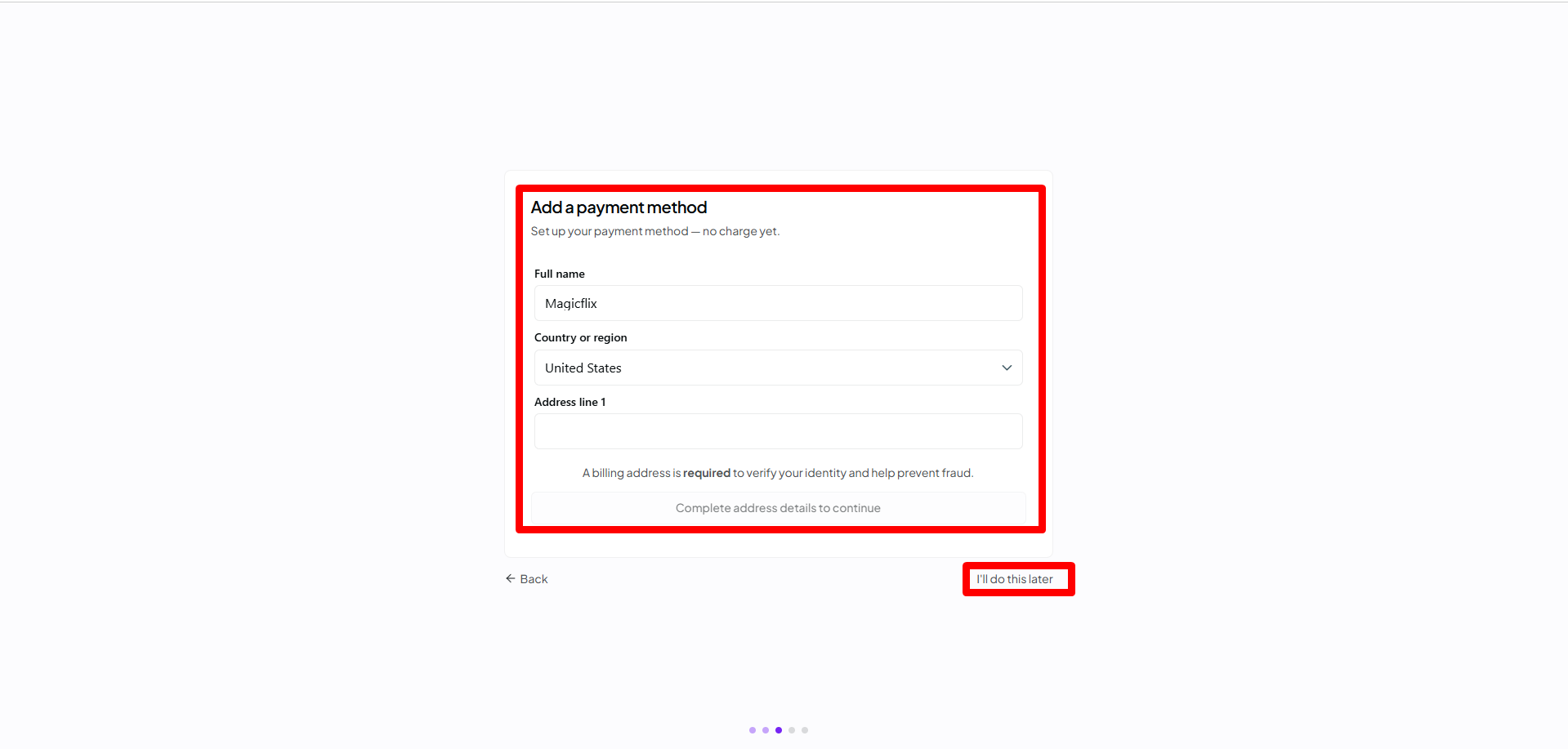Jump to the first light-purple step dot
Screen dimensions: 1568x749
tap(753, 730)
